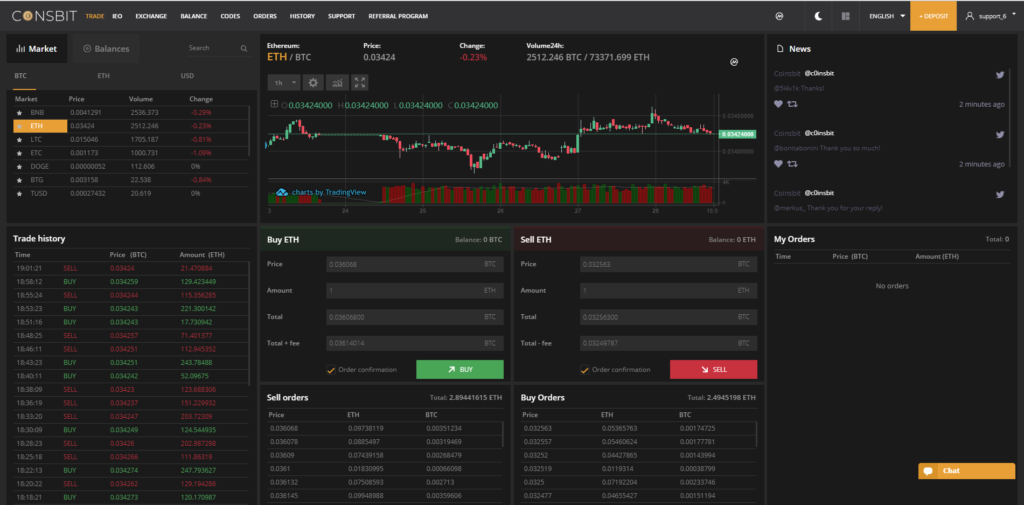Click the Buy ETH Amount field
The width and height of the screenshot is (1024, 505).
click(415, 290)
